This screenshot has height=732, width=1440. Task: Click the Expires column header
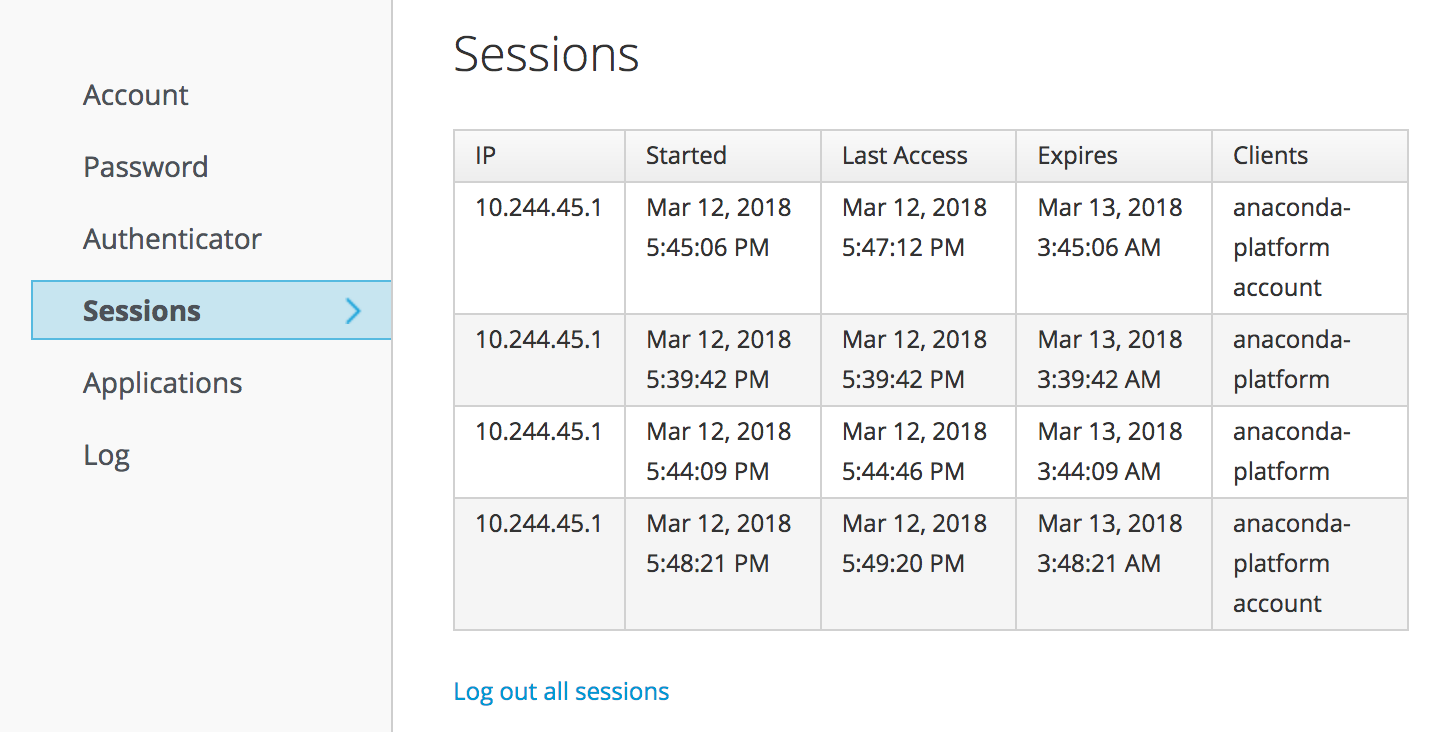1077,156
